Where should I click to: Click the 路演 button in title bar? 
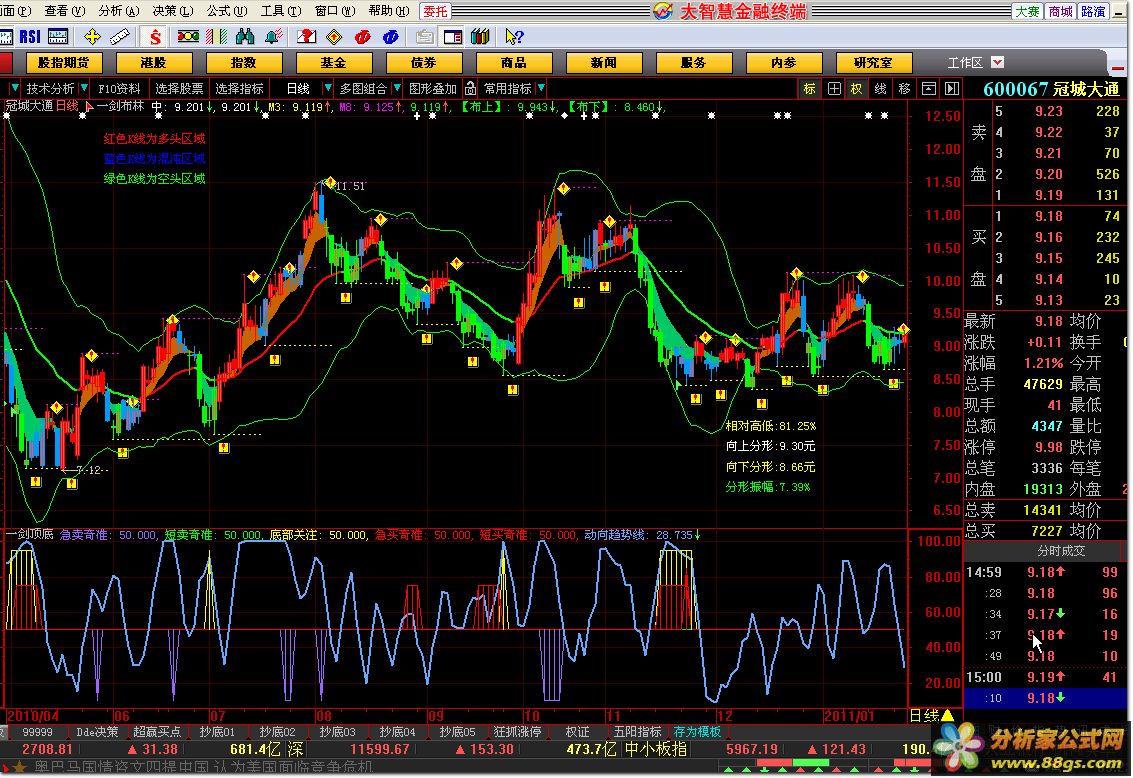click(x=1093, y=11)
